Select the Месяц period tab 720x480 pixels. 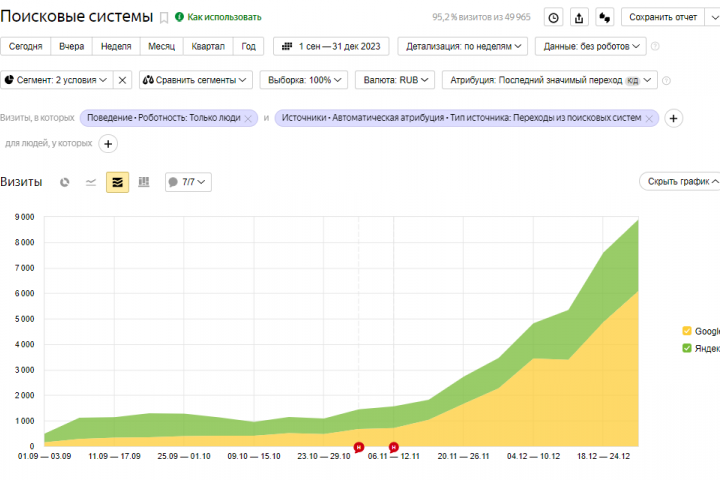coord(161,46)
